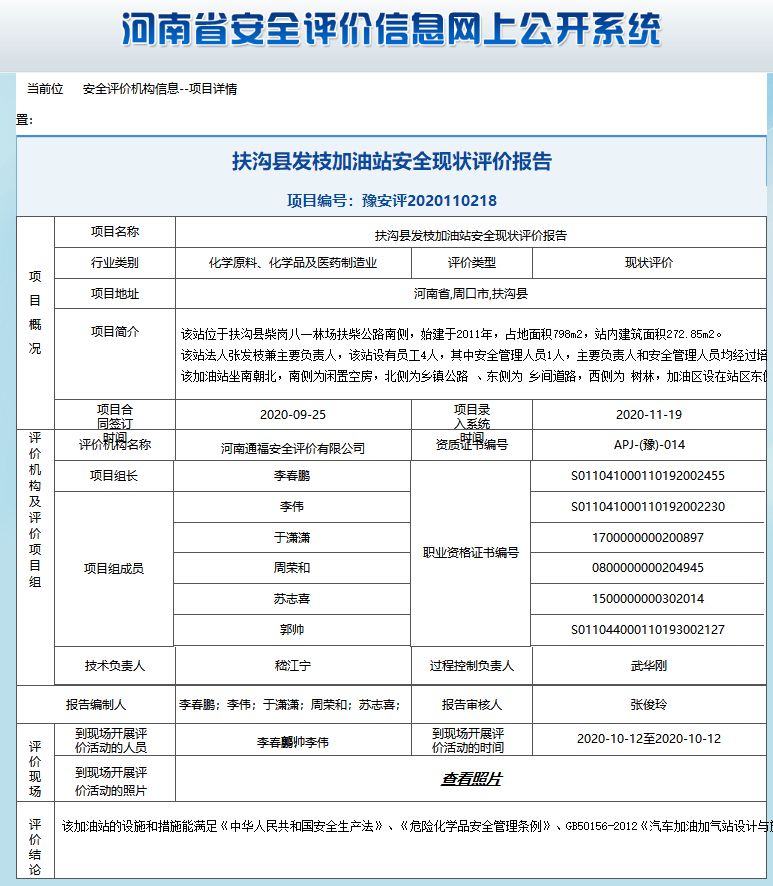Click the 项目地址 label
This screenshot has width=773, height=886.
115,294
